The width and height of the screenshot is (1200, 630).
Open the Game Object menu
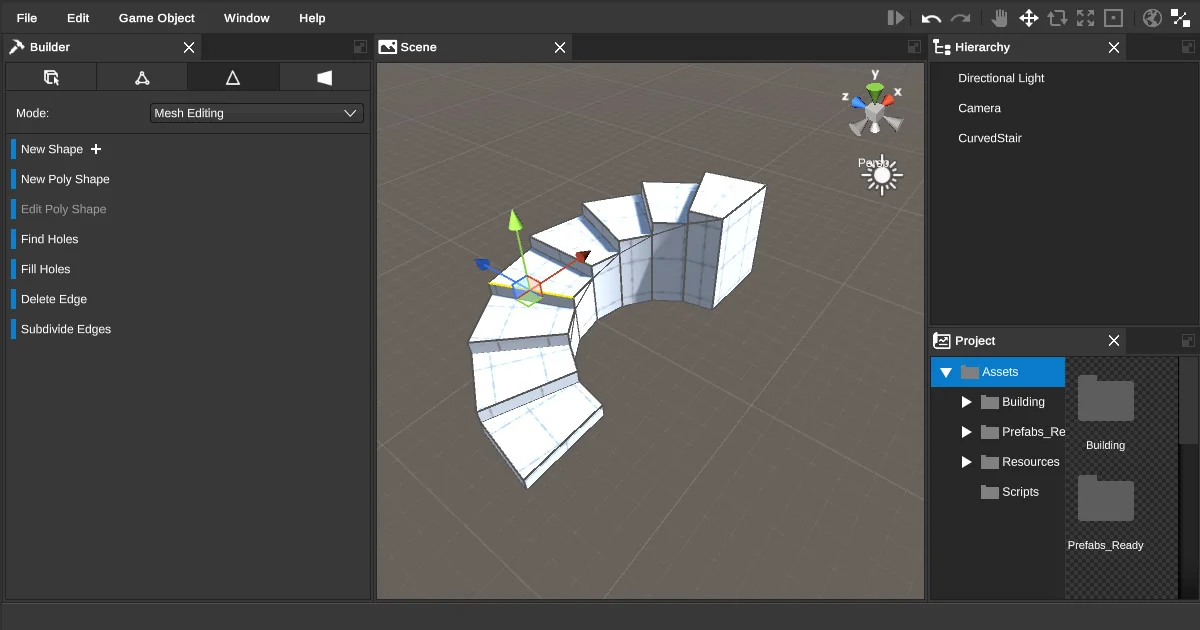click(156, 17)
